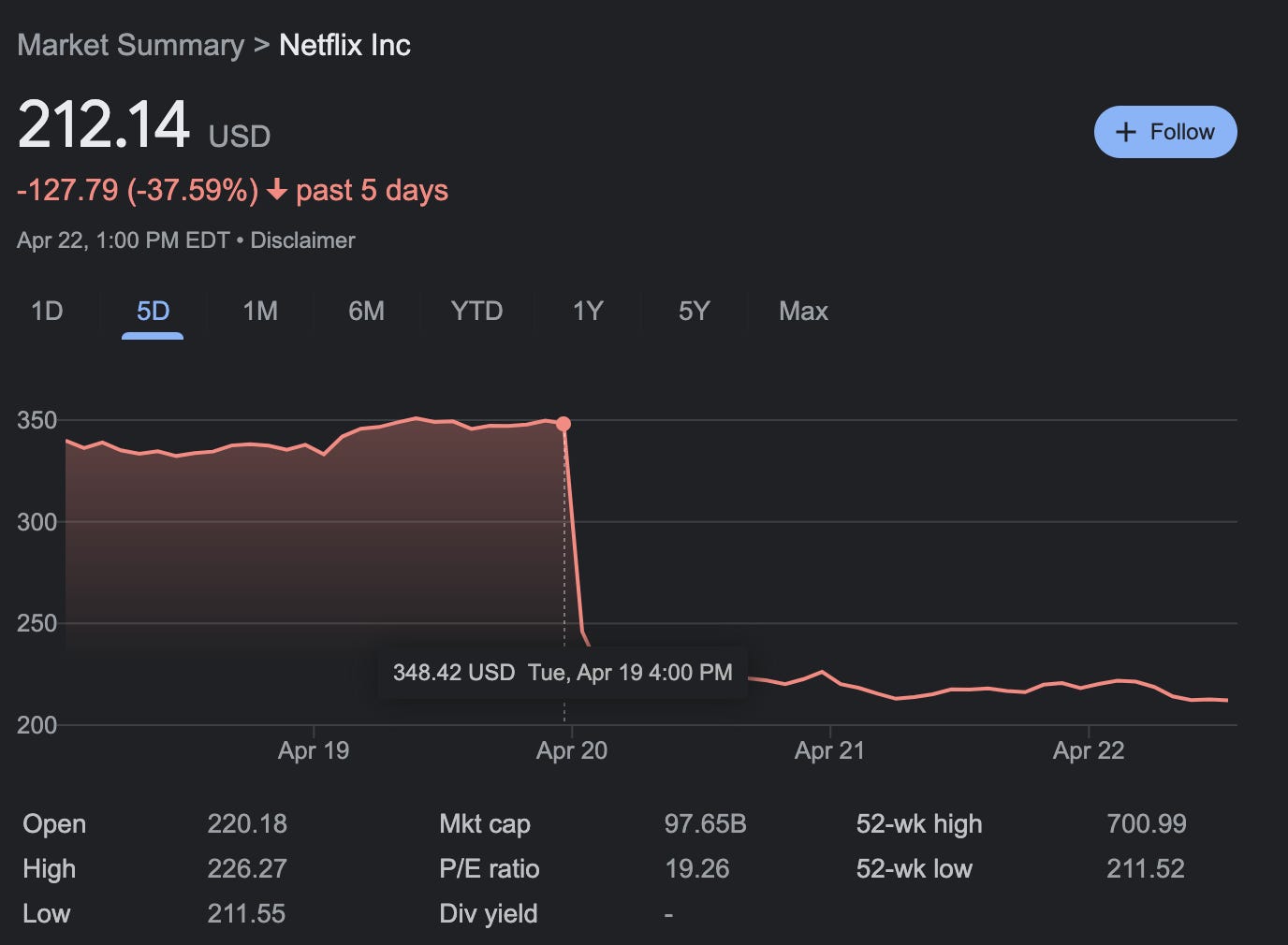The width and height of the screenshot is (1288, 945).
Task: Click the Apr 21 axis label
Action: pyautogui.click(x=829, y=750)
